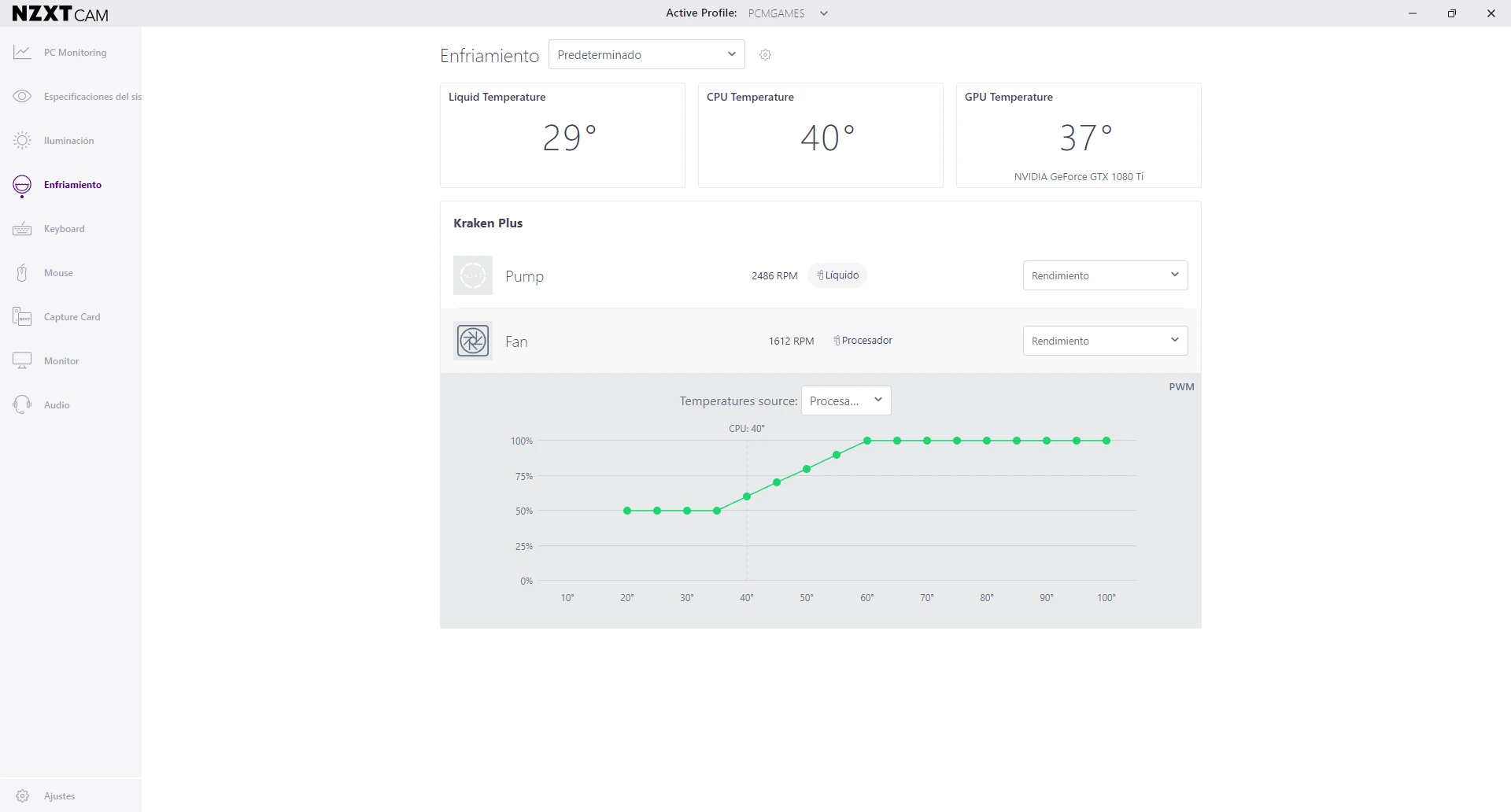Minimize the NZXT CAM window

[x=1413, y=13]
